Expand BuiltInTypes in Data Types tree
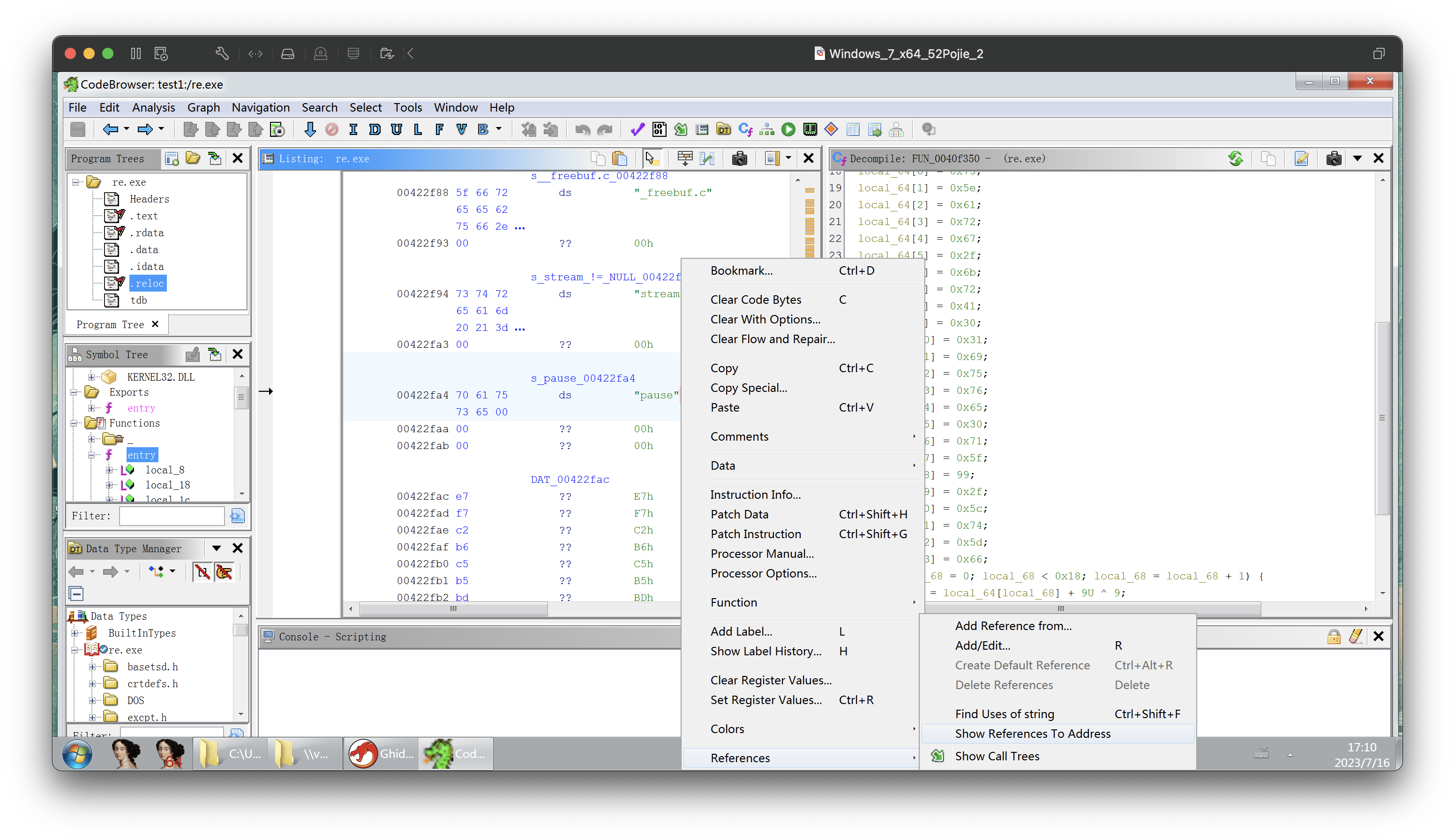Screen dimensions: 1455x840 [x=75, y=633]
